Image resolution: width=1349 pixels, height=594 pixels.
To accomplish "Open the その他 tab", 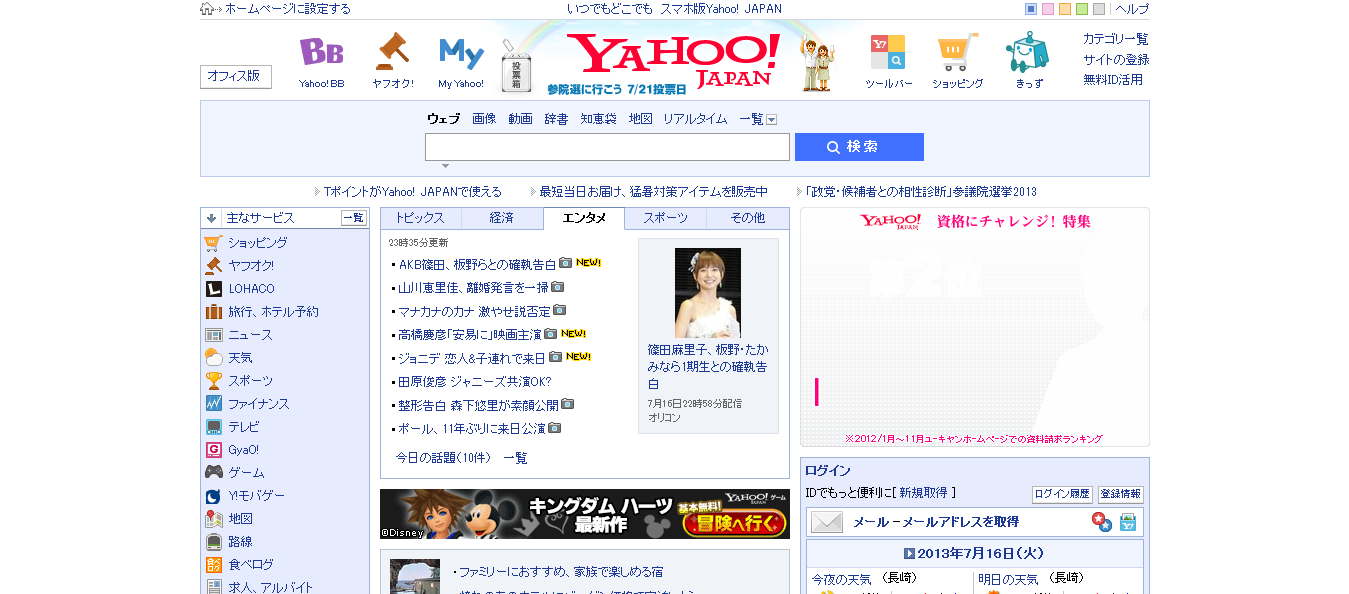I will (747, 218).
